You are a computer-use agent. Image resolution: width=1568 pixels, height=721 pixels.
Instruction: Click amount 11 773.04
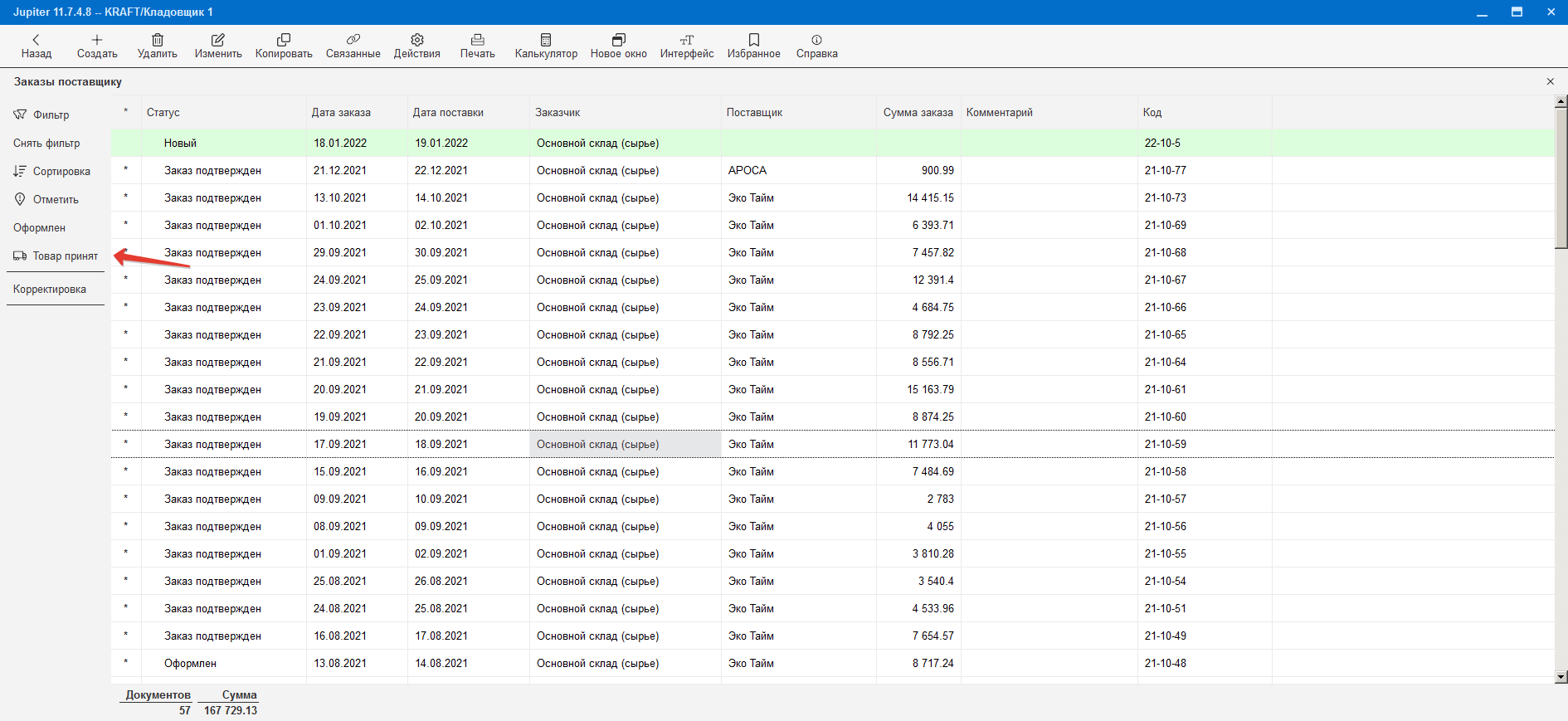click(x=931, y=444)
